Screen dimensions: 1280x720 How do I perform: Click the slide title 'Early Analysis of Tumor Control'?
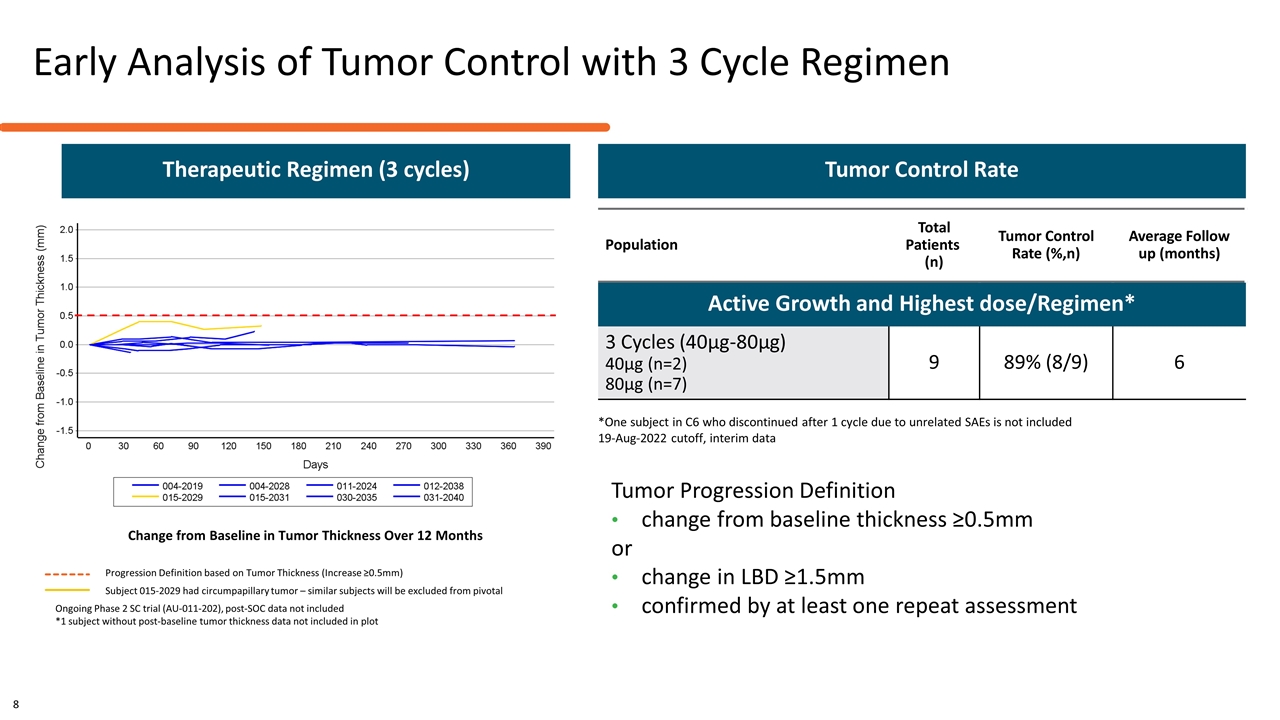[x=491, y=64]
